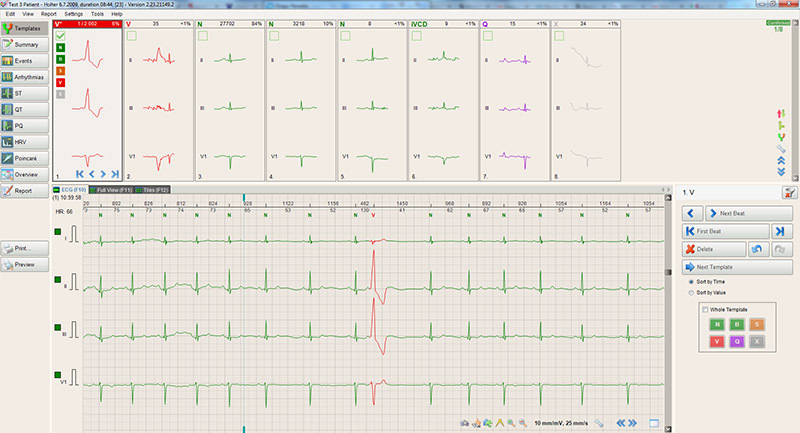
Task: Check the template 5 (N, 8) checkbox
Action: [345, 36]
